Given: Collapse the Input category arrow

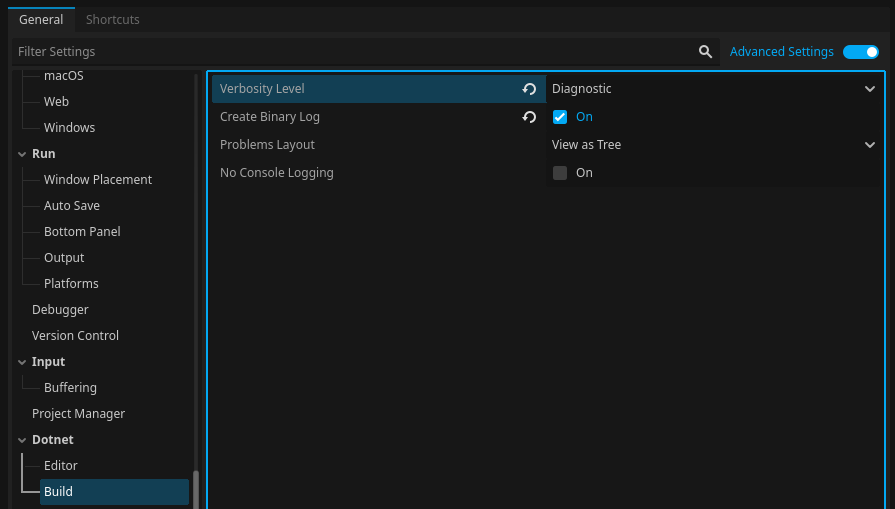Looking at the screenshot, I should (x=23, y=362).
